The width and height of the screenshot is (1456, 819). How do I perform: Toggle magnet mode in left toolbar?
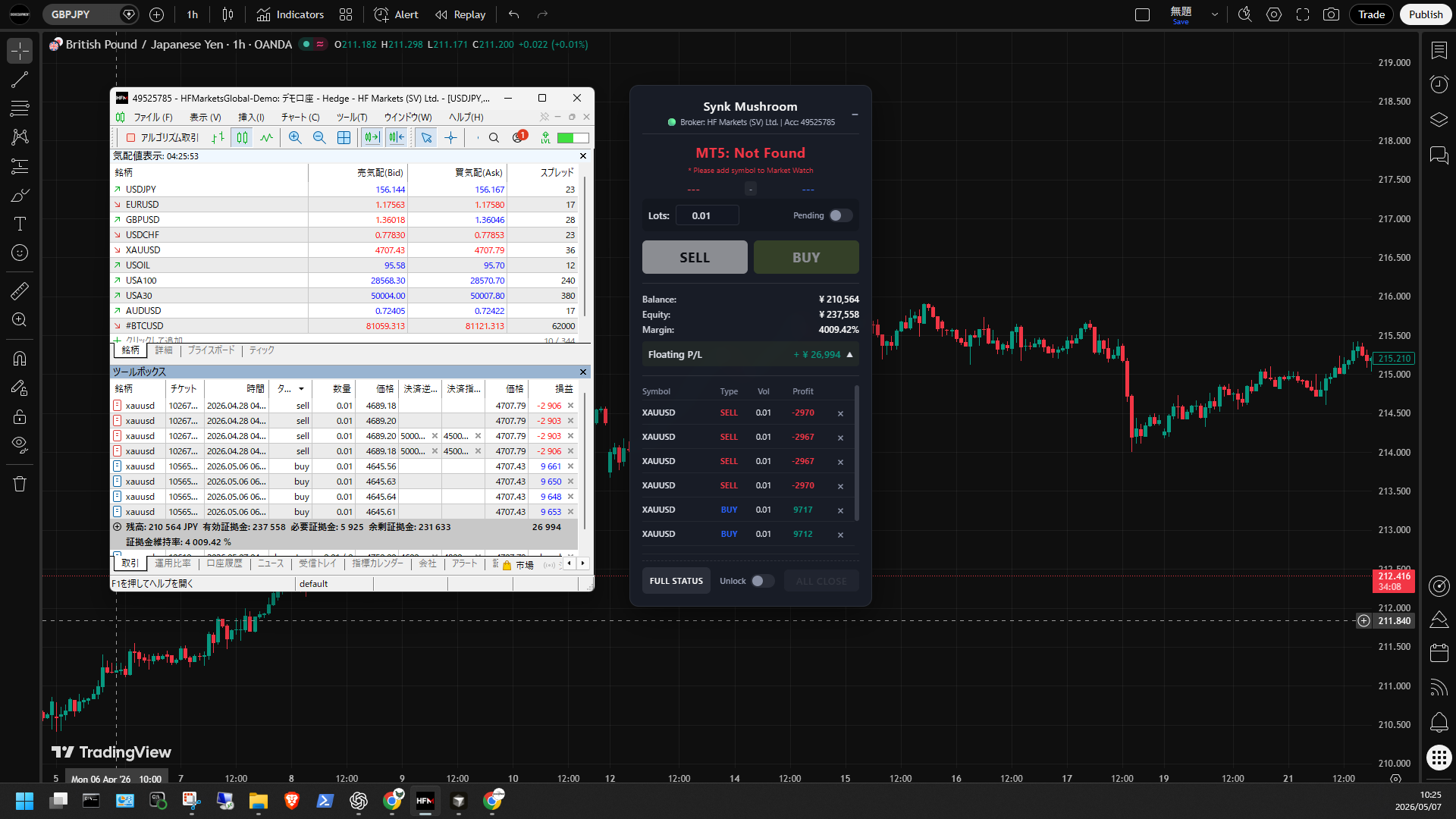[20, 359]
